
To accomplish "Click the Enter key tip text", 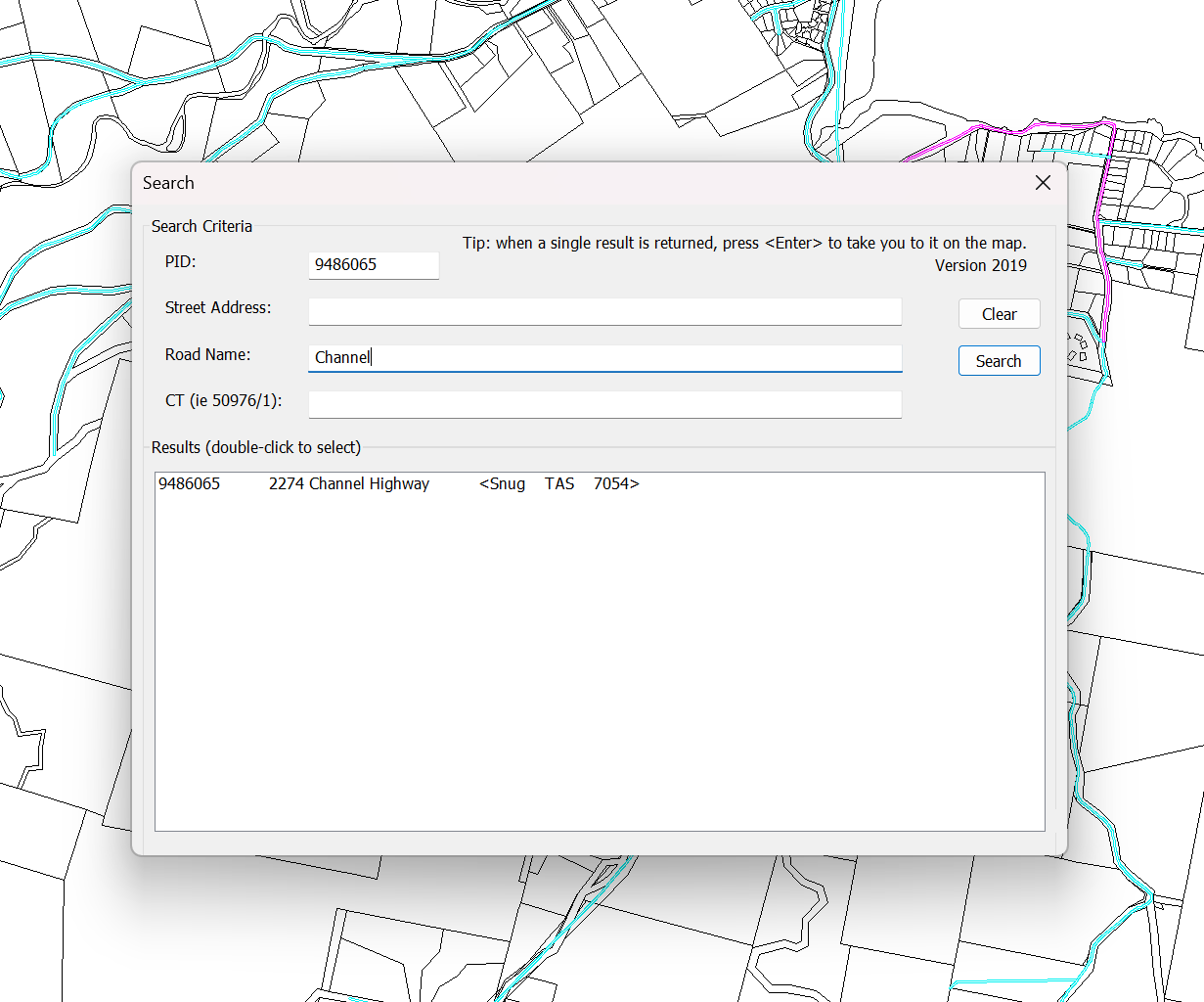I will [x=744, y=243].
